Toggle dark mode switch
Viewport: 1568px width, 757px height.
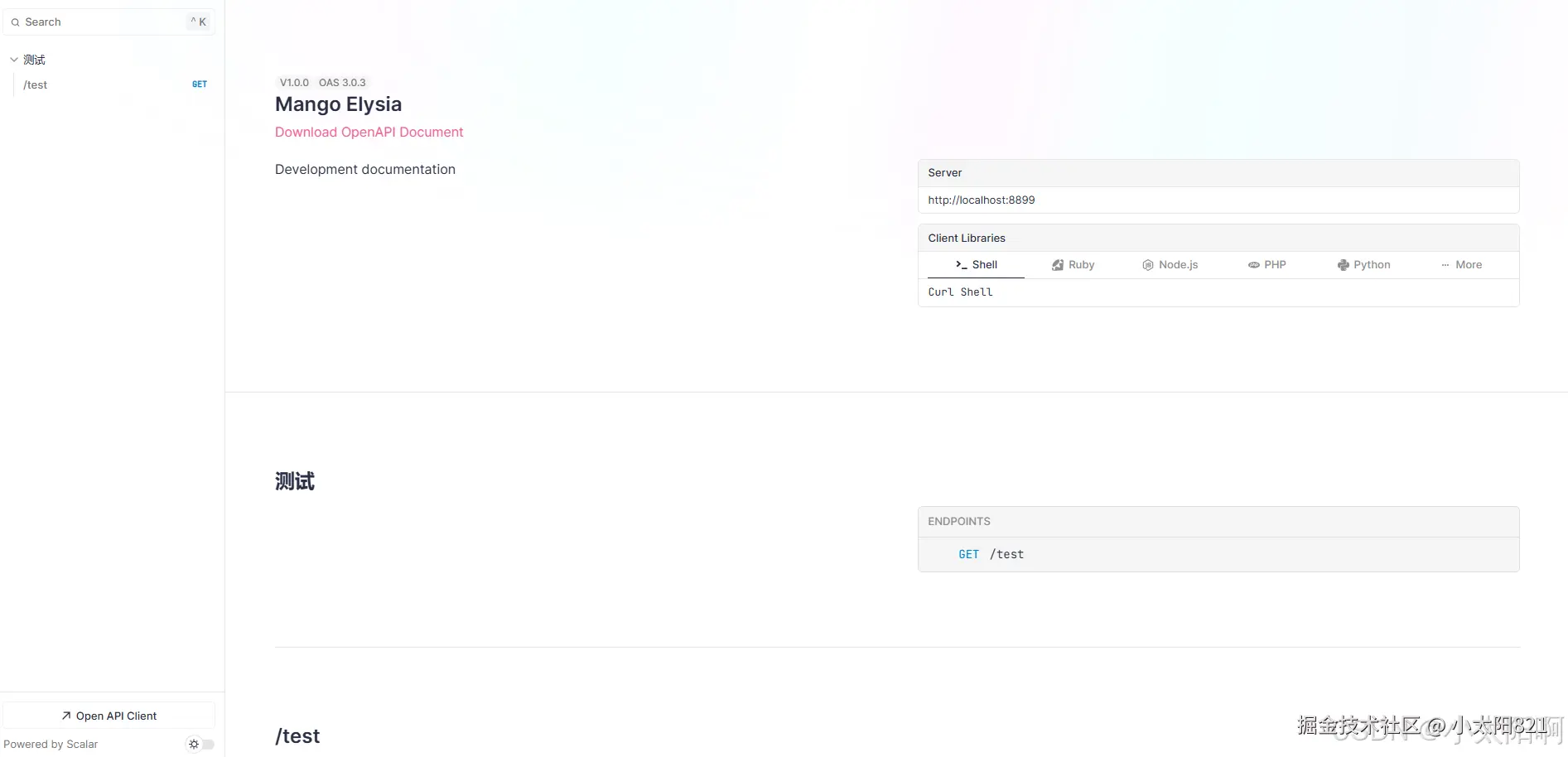point(200,744)
